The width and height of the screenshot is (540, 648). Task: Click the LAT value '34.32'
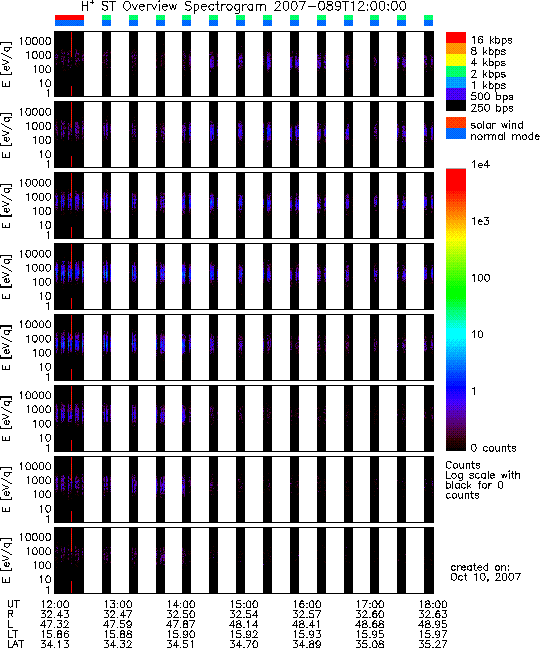pos(118,644)
